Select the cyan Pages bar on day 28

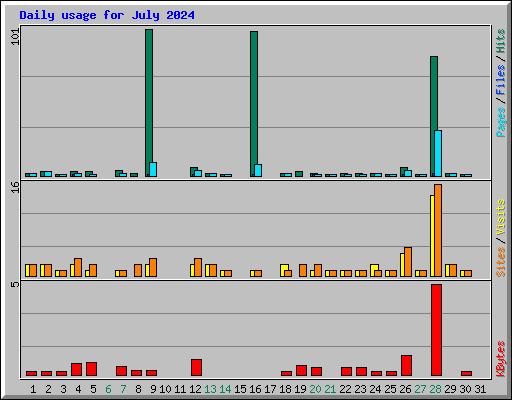(438, 153)
